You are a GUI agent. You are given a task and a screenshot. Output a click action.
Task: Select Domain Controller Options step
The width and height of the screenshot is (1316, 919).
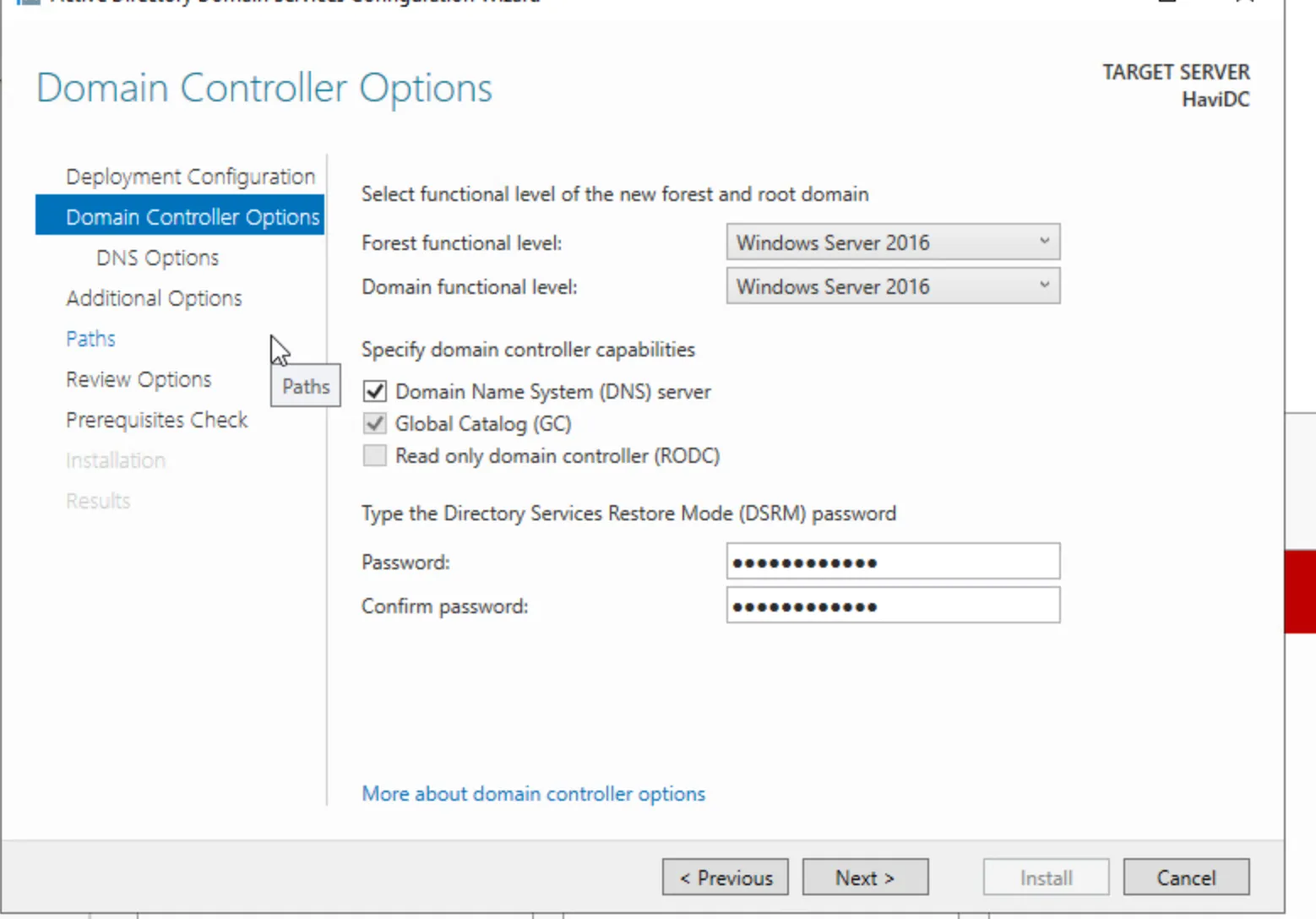coord(192,217)
